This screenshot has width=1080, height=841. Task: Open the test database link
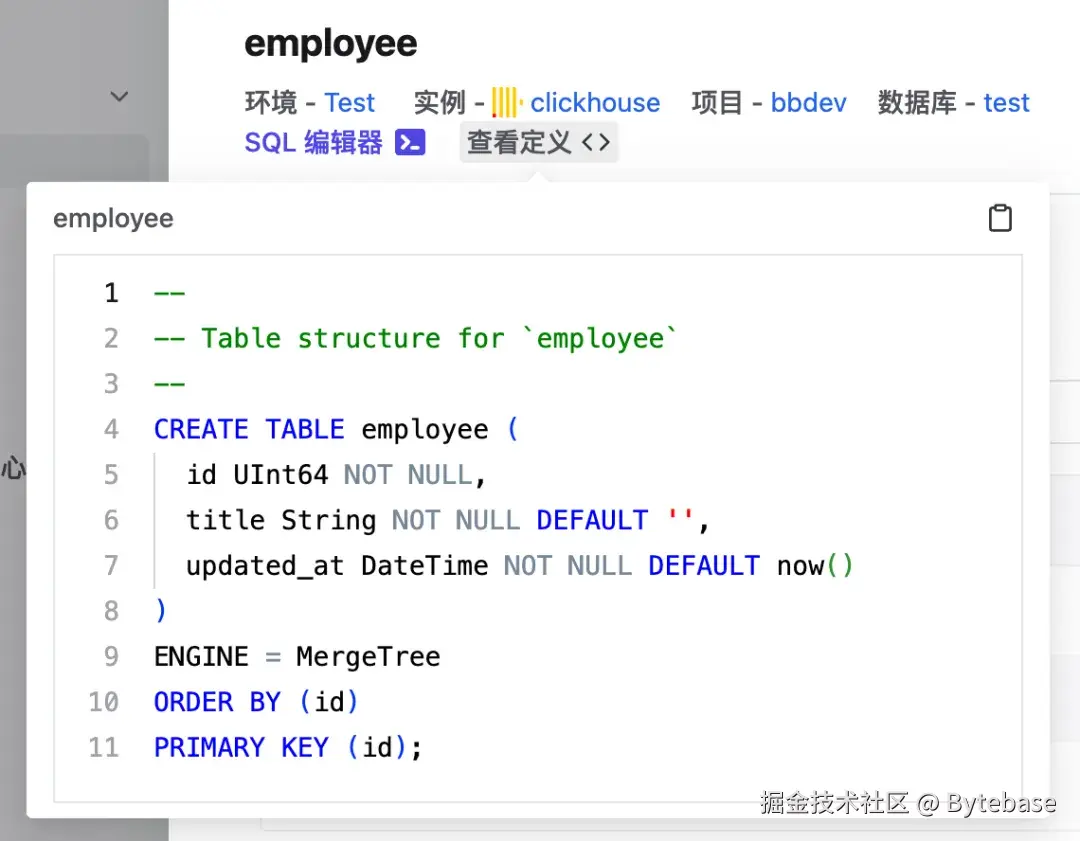[x=1006, y=103]
